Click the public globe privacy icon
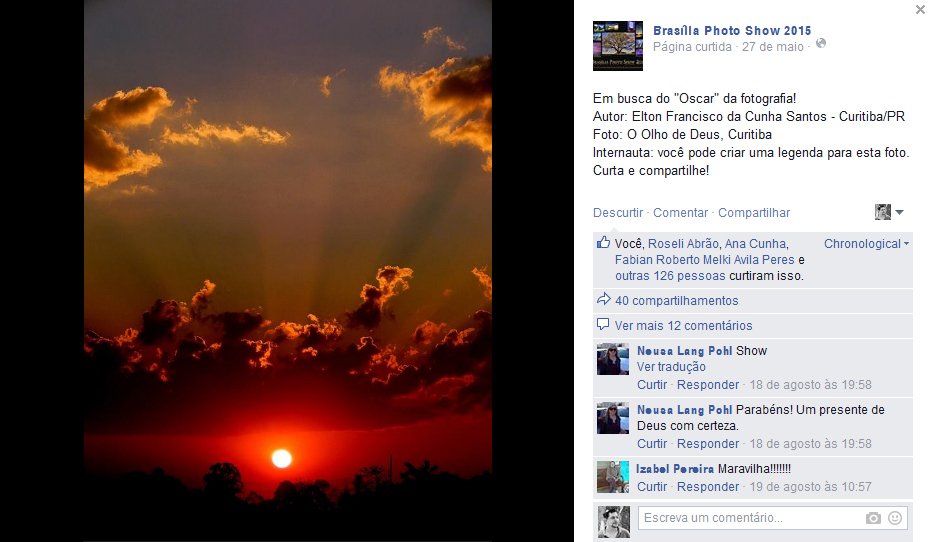931x542 pixels. tap(821, 43)
